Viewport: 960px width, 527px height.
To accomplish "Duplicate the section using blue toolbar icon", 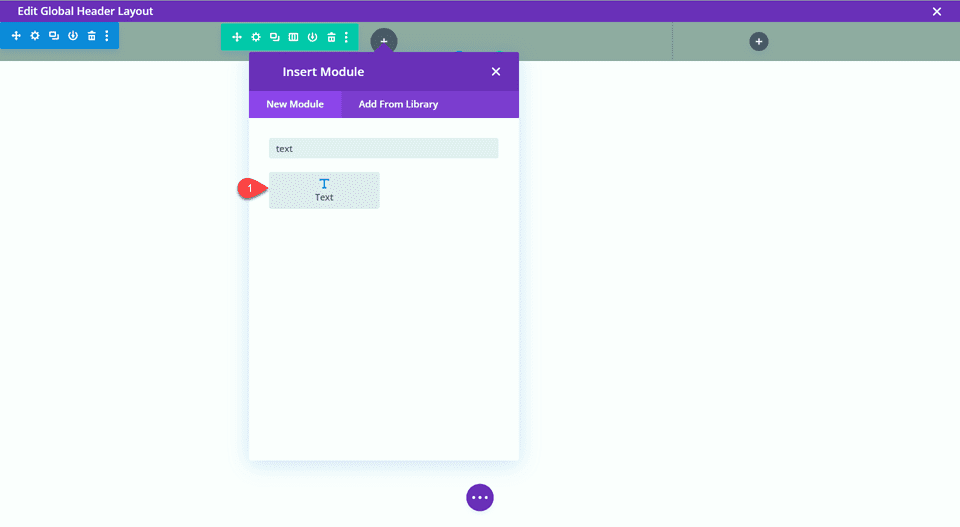I will 54,36.
